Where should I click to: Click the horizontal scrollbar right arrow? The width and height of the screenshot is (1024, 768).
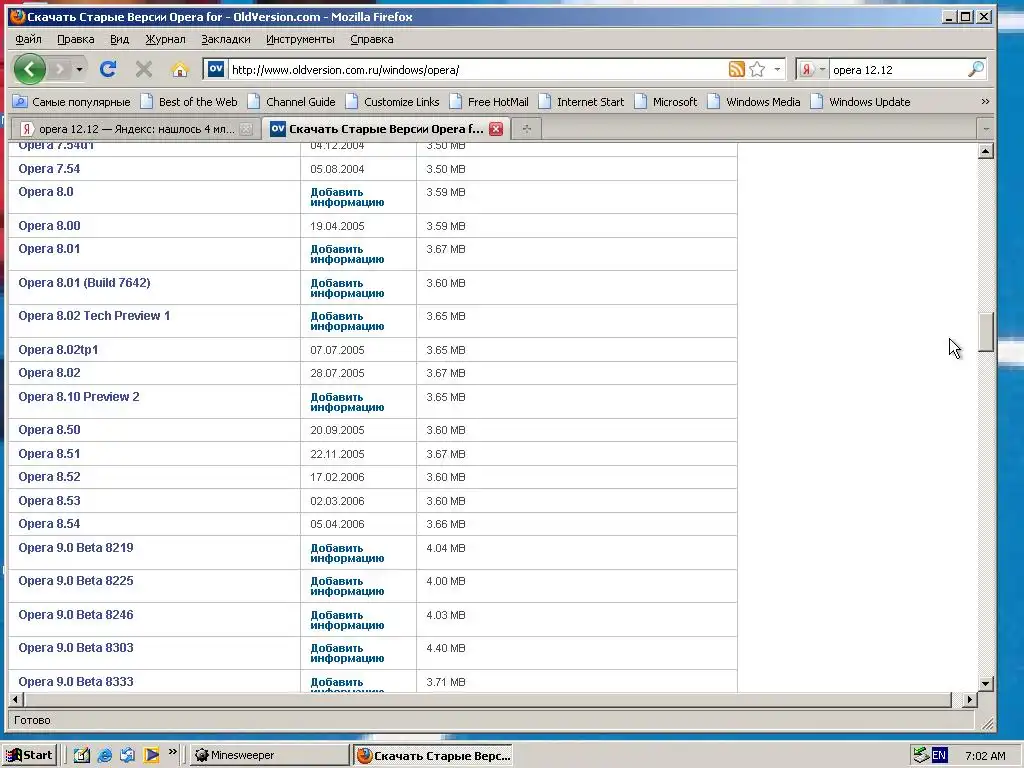click(x=970, y=699)
